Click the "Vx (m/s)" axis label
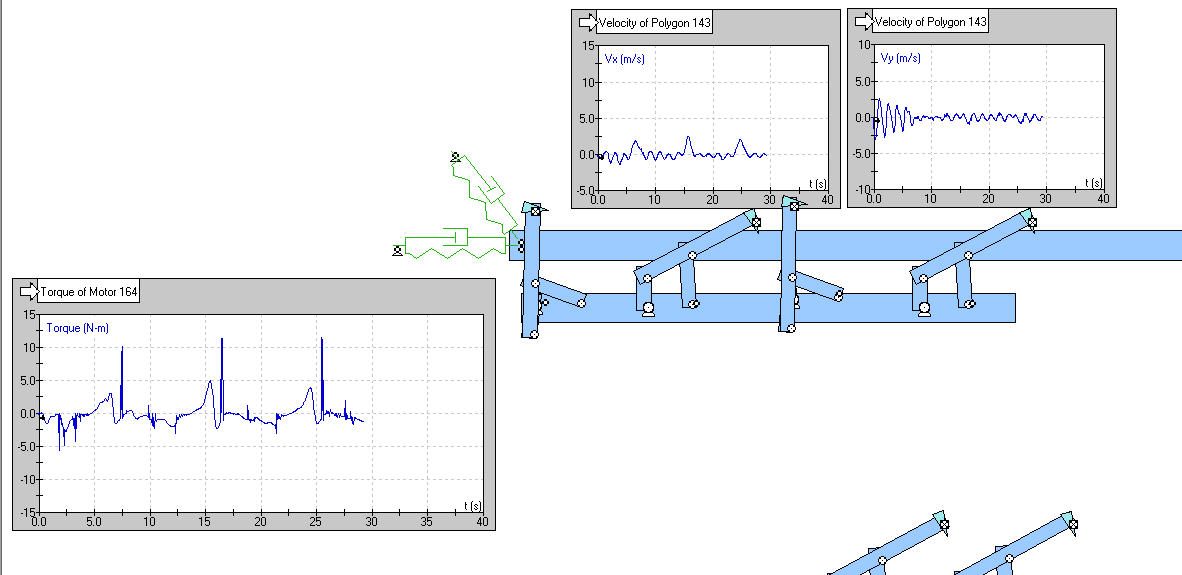This screenshot has height=575, width=1182. pos(623,60)
